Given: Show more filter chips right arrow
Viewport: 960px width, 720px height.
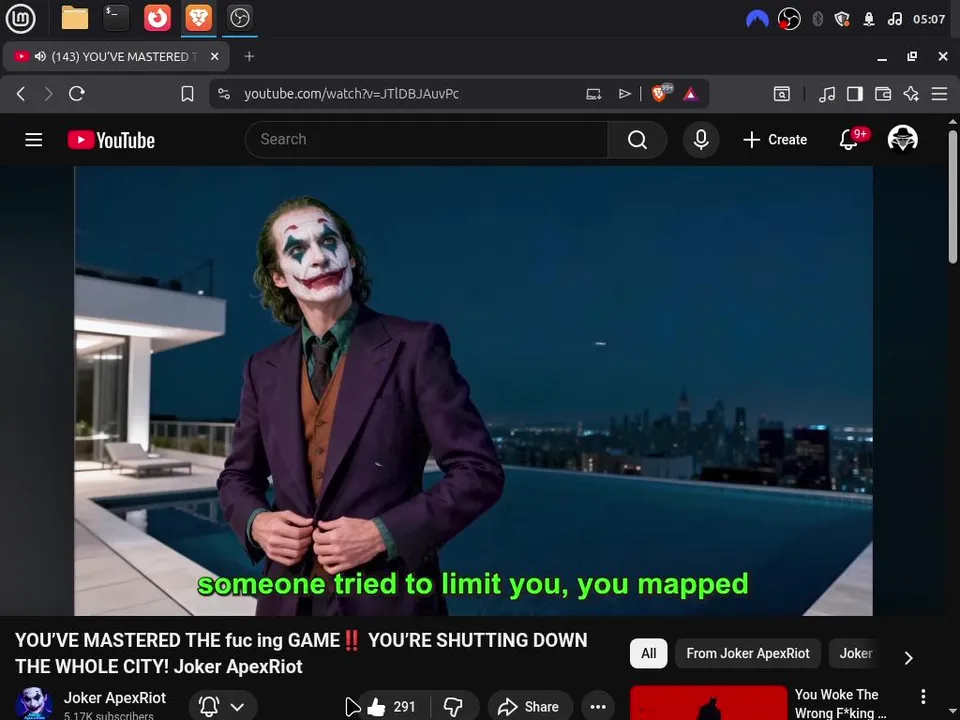Looking at the screenshot, I should point(909,658).
